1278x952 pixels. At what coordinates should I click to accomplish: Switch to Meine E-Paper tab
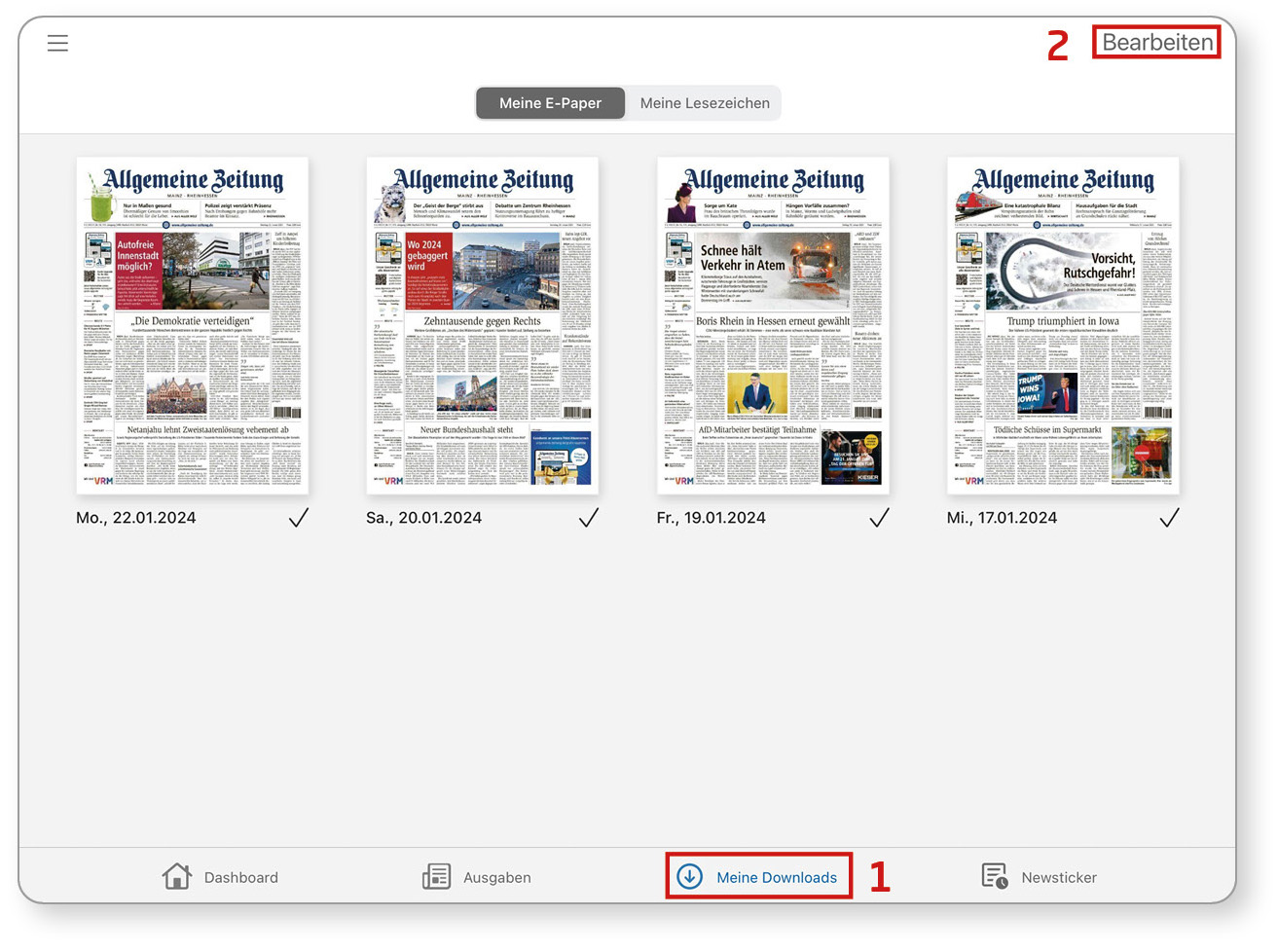550,103
